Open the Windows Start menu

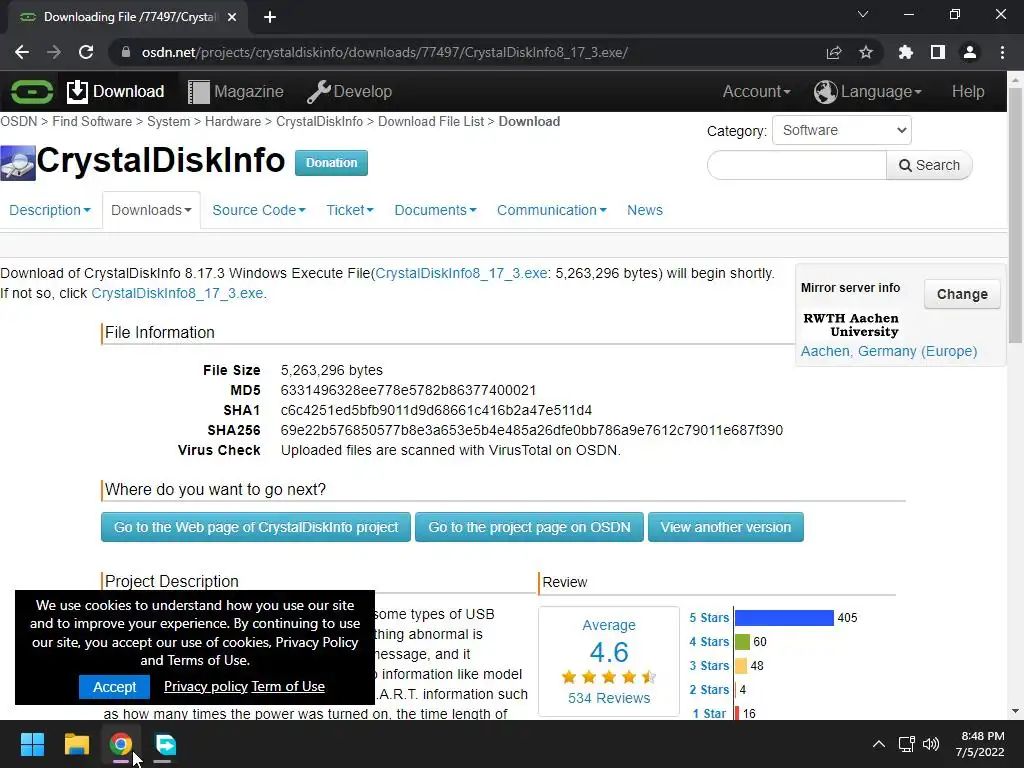32,744
